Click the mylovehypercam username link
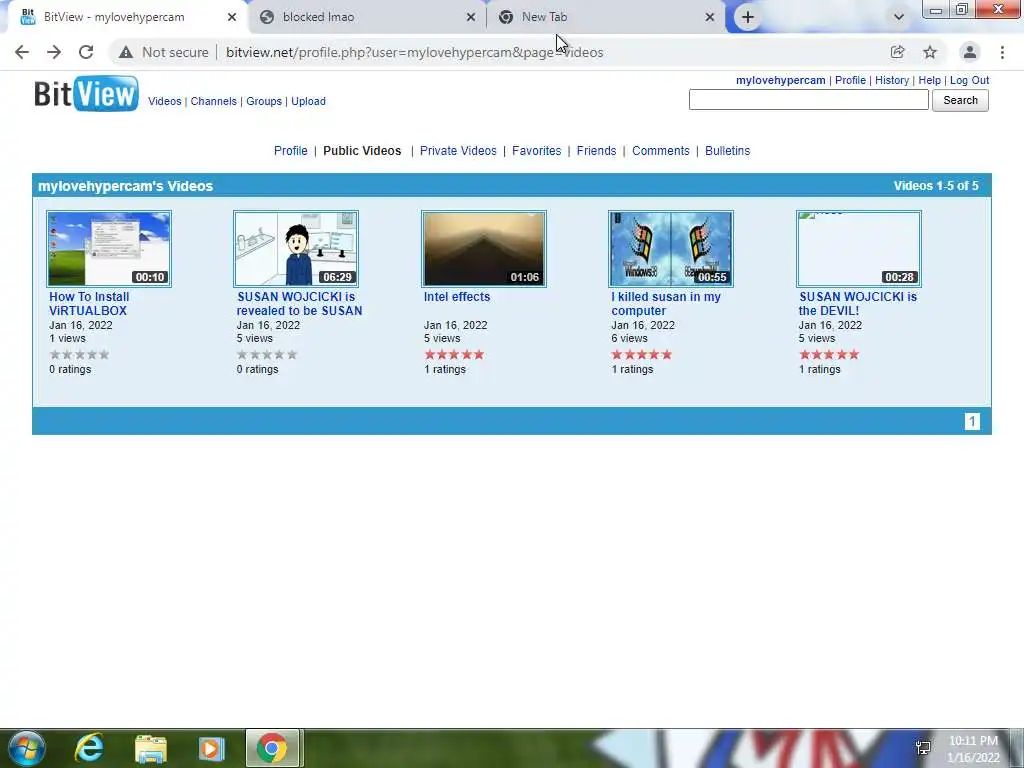The height and width of the screenshot is (768, 1024). tap(780, 80)
